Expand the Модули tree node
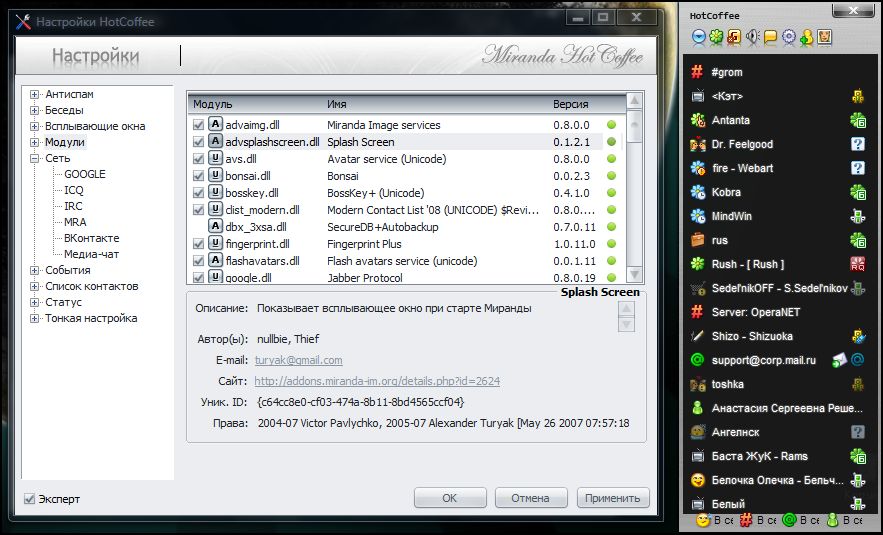 tap(34, 142)
